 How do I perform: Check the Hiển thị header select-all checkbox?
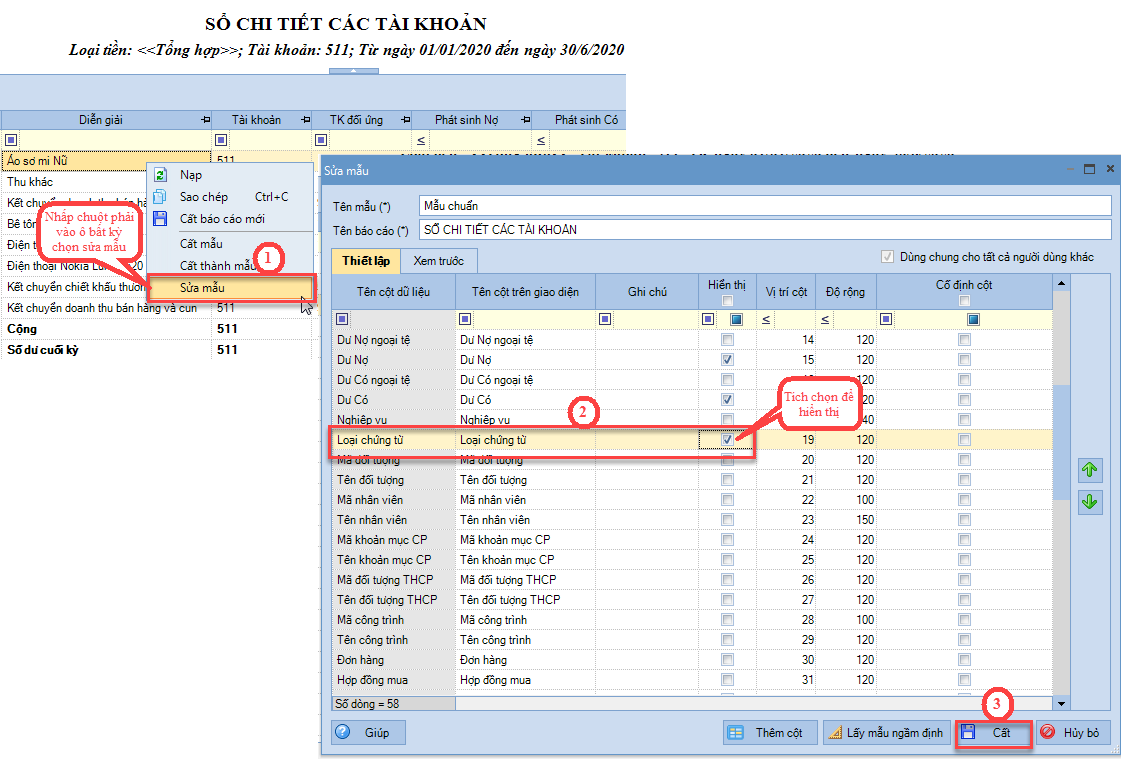[x=727, y=300]
